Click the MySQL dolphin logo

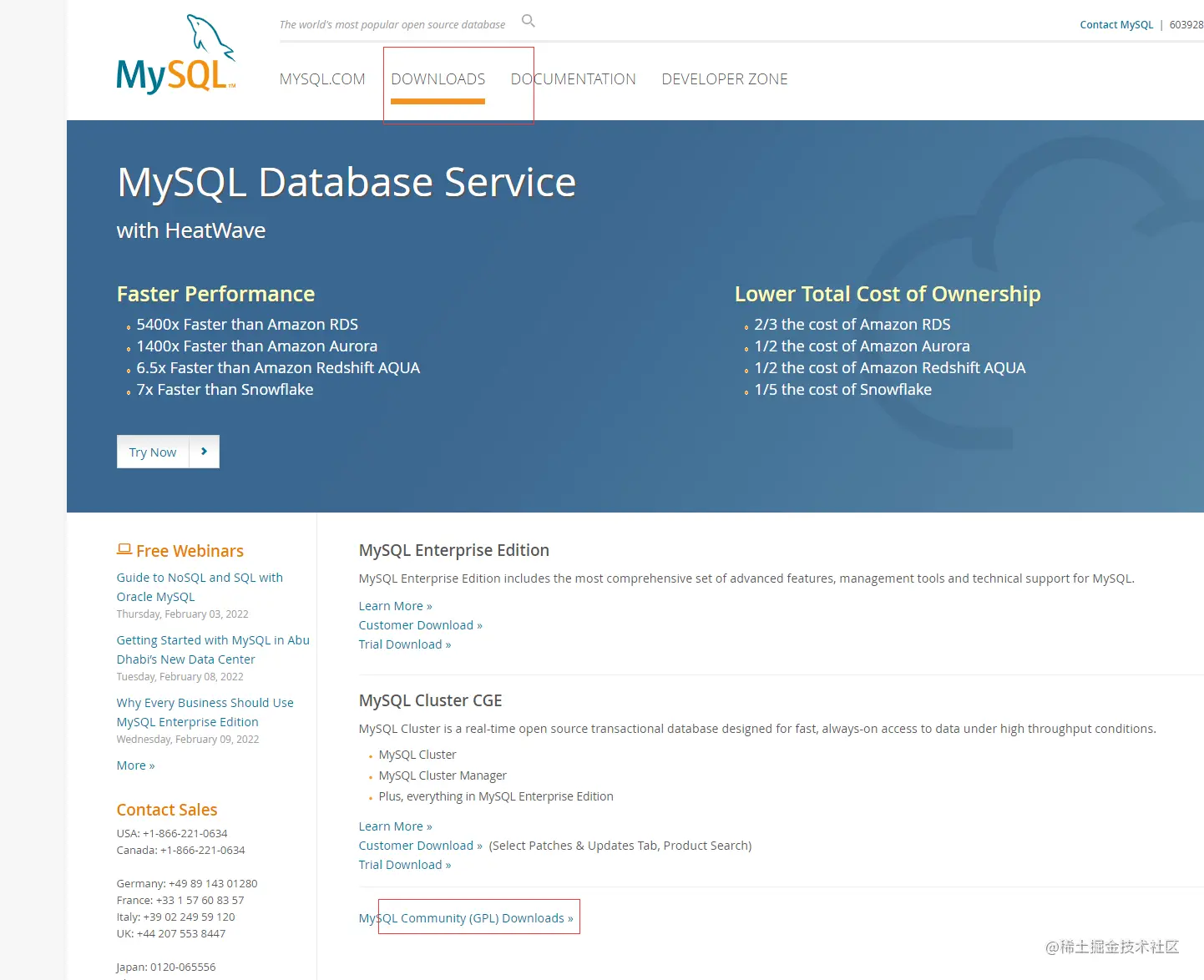coord(176,54)
